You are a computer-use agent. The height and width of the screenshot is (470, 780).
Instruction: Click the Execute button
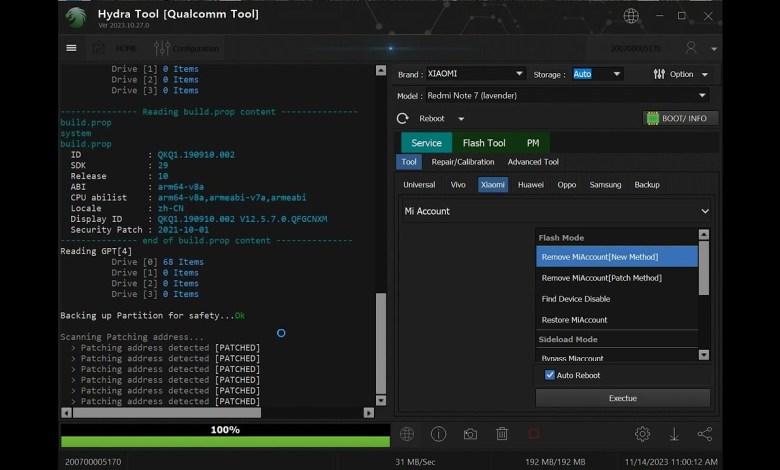point(622,398)
